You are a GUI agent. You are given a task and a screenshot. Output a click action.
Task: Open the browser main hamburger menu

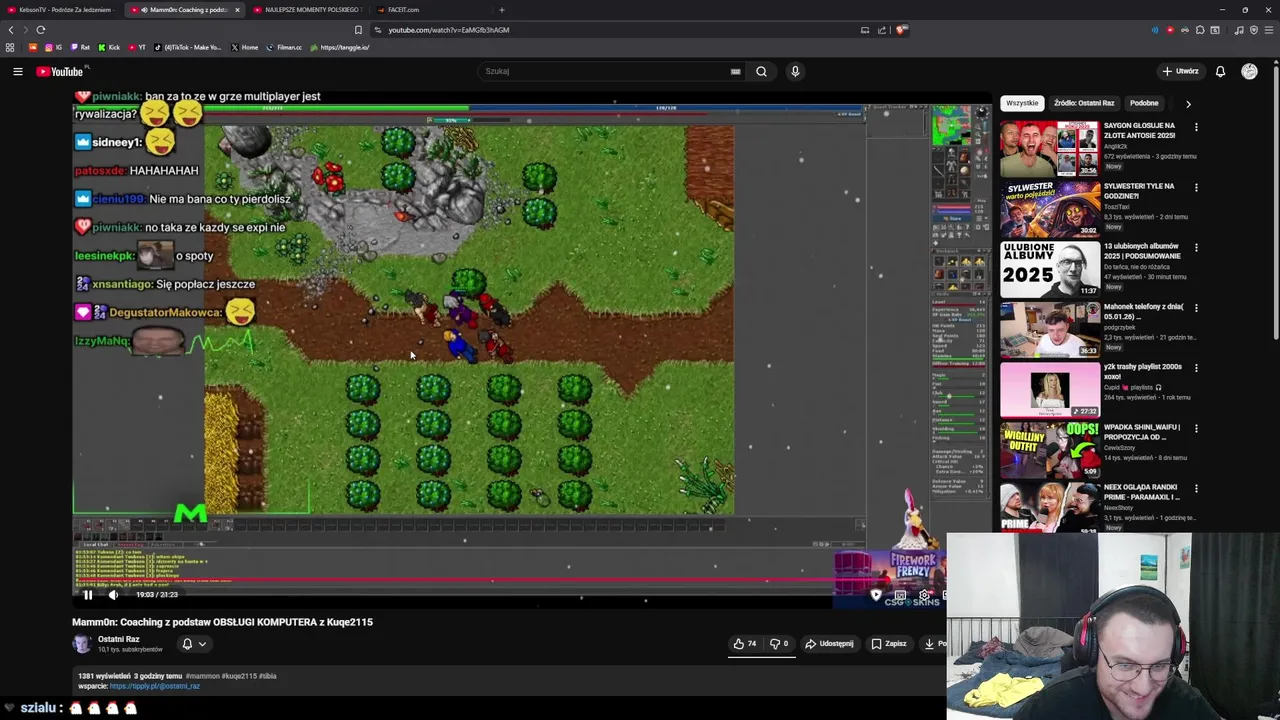(1268, 30)
